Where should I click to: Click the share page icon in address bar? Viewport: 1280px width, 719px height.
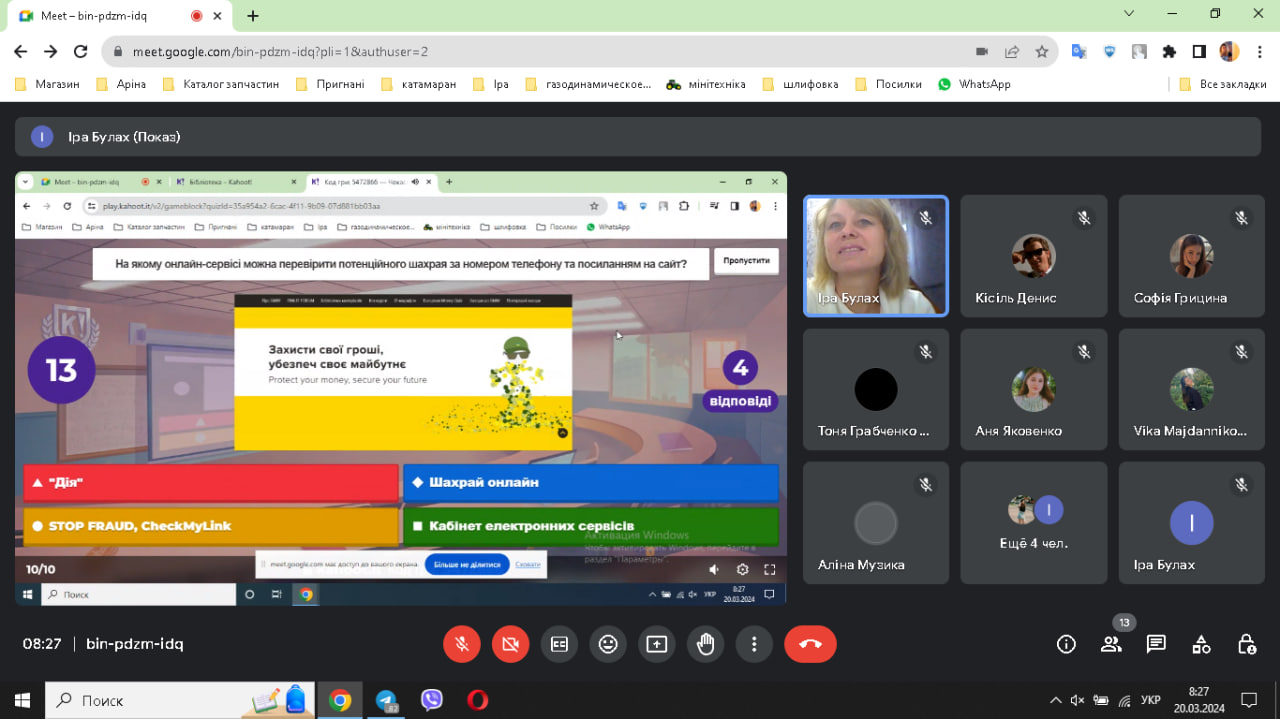click(1012, 51)
